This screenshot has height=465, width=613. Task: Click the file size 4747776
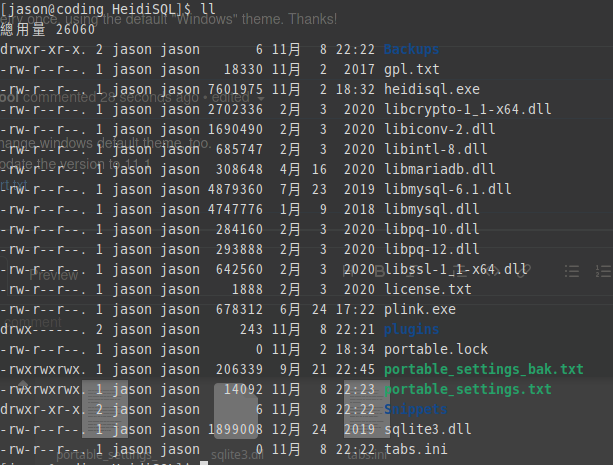(x=235, y=209)
